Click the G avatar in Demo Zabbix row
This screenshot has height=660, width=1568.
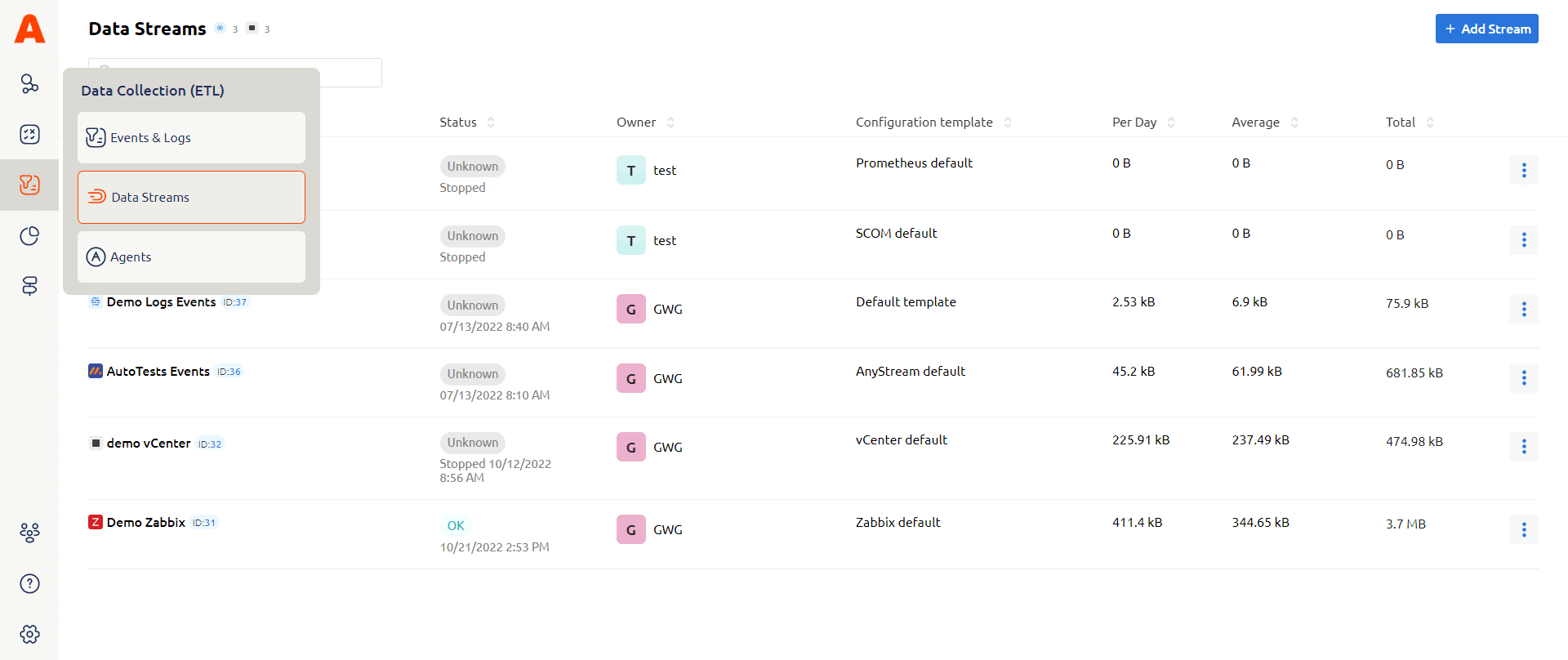[x=631, y=529]
